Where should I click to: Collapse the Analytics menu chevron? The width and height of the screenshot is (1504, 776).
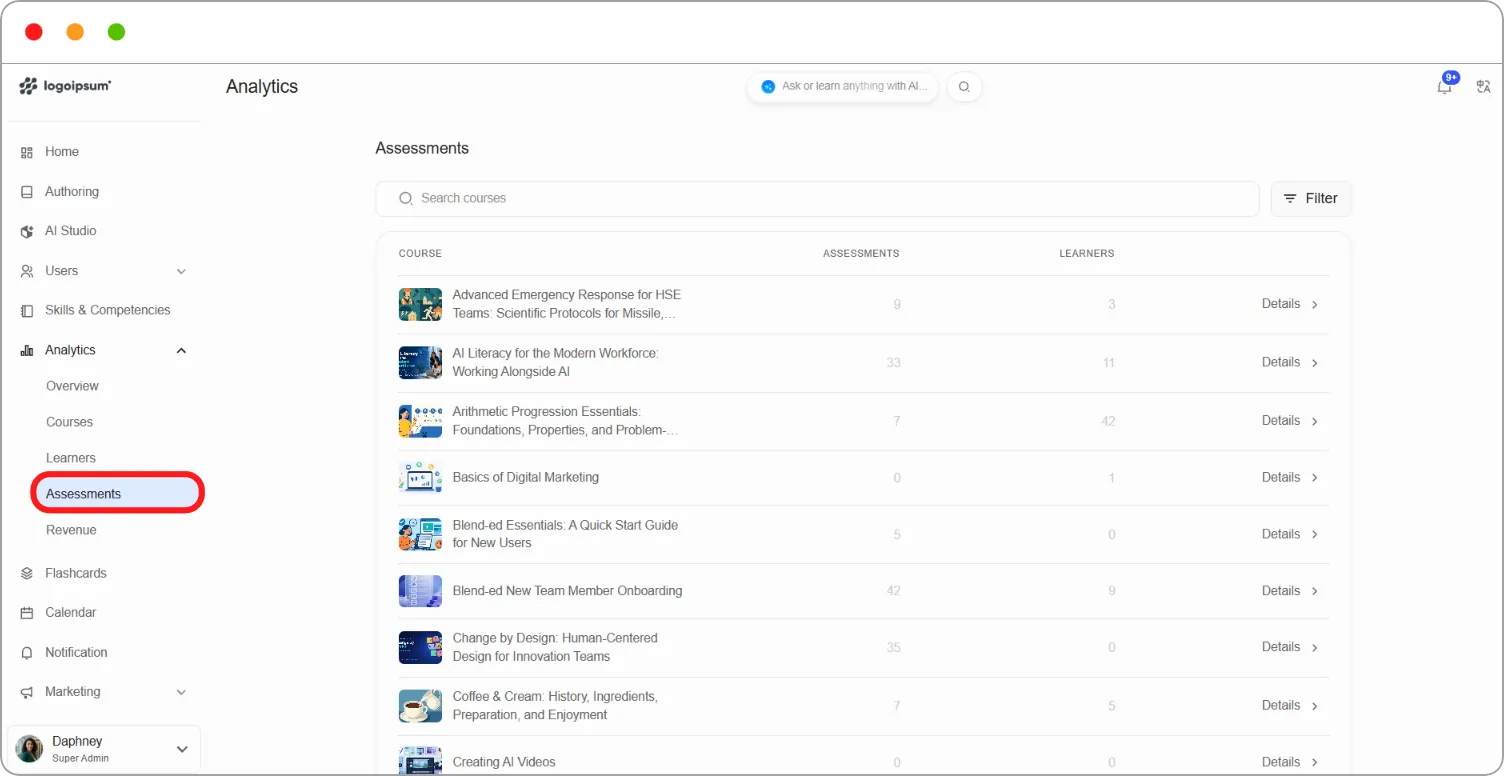click(181, 350)
